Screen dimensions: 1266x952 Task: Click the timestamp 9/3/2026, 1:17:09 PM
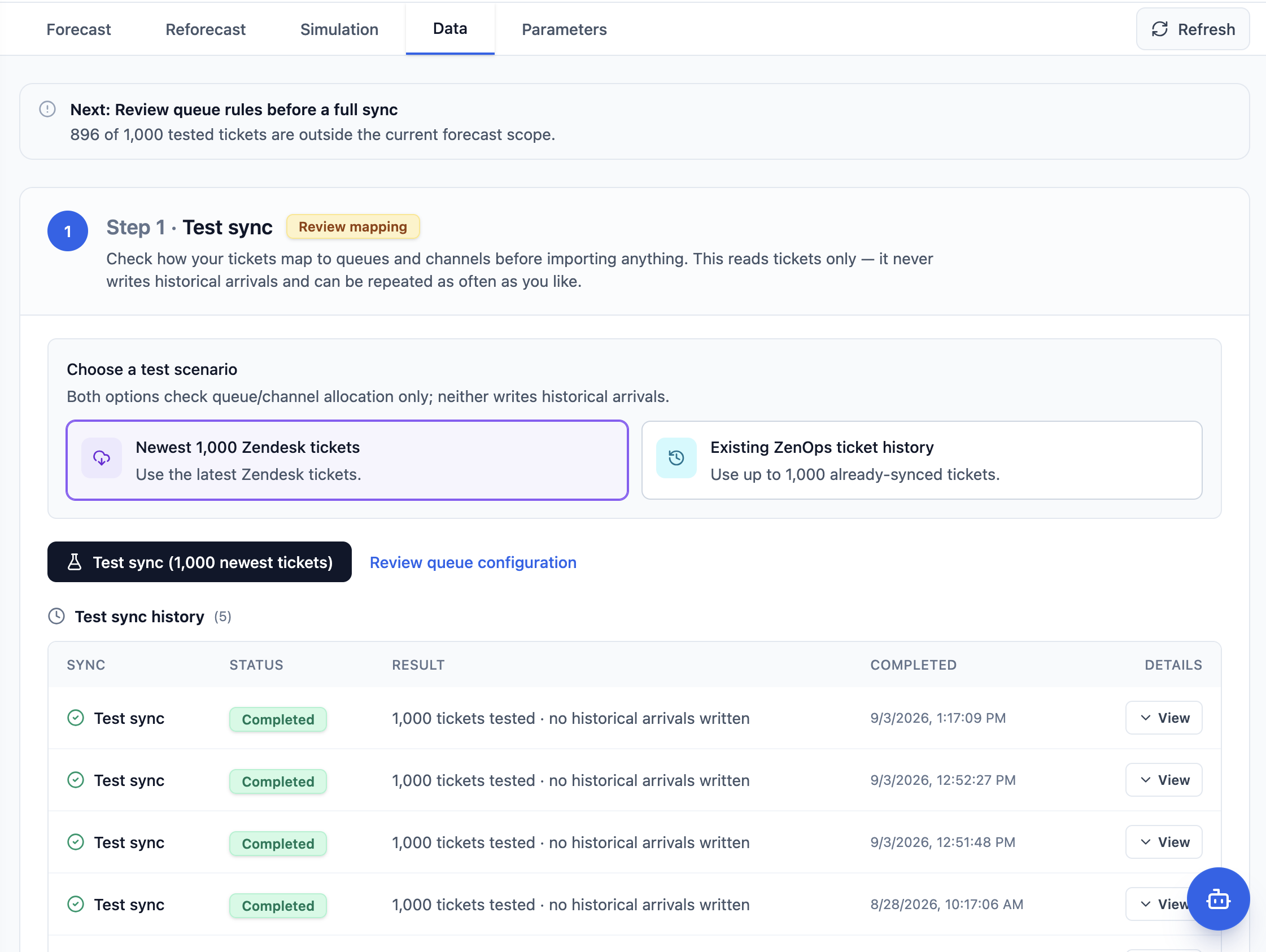click(x=938, y=718)
